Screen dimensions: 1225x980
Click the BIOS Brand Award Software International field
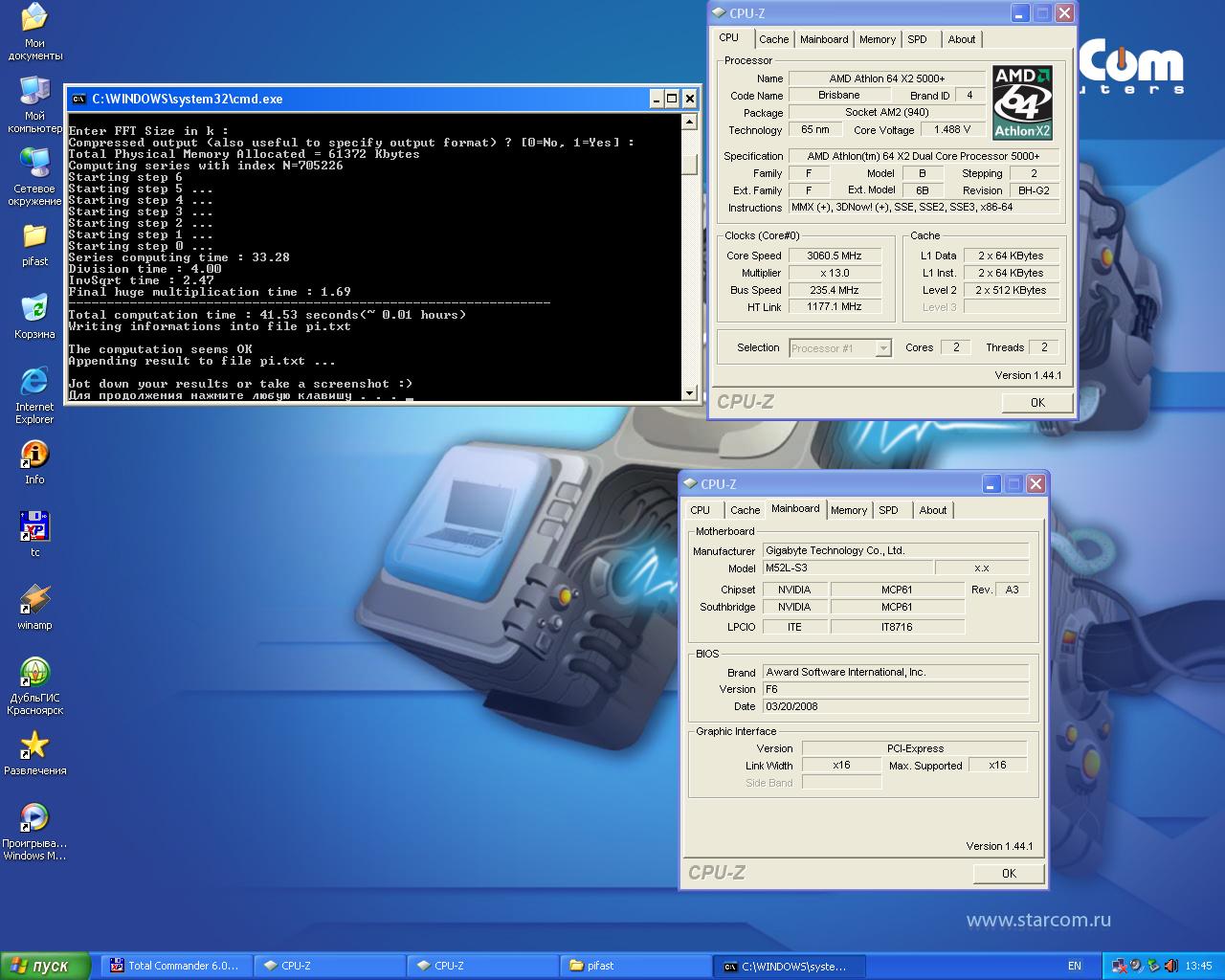[x=896, y=672]
